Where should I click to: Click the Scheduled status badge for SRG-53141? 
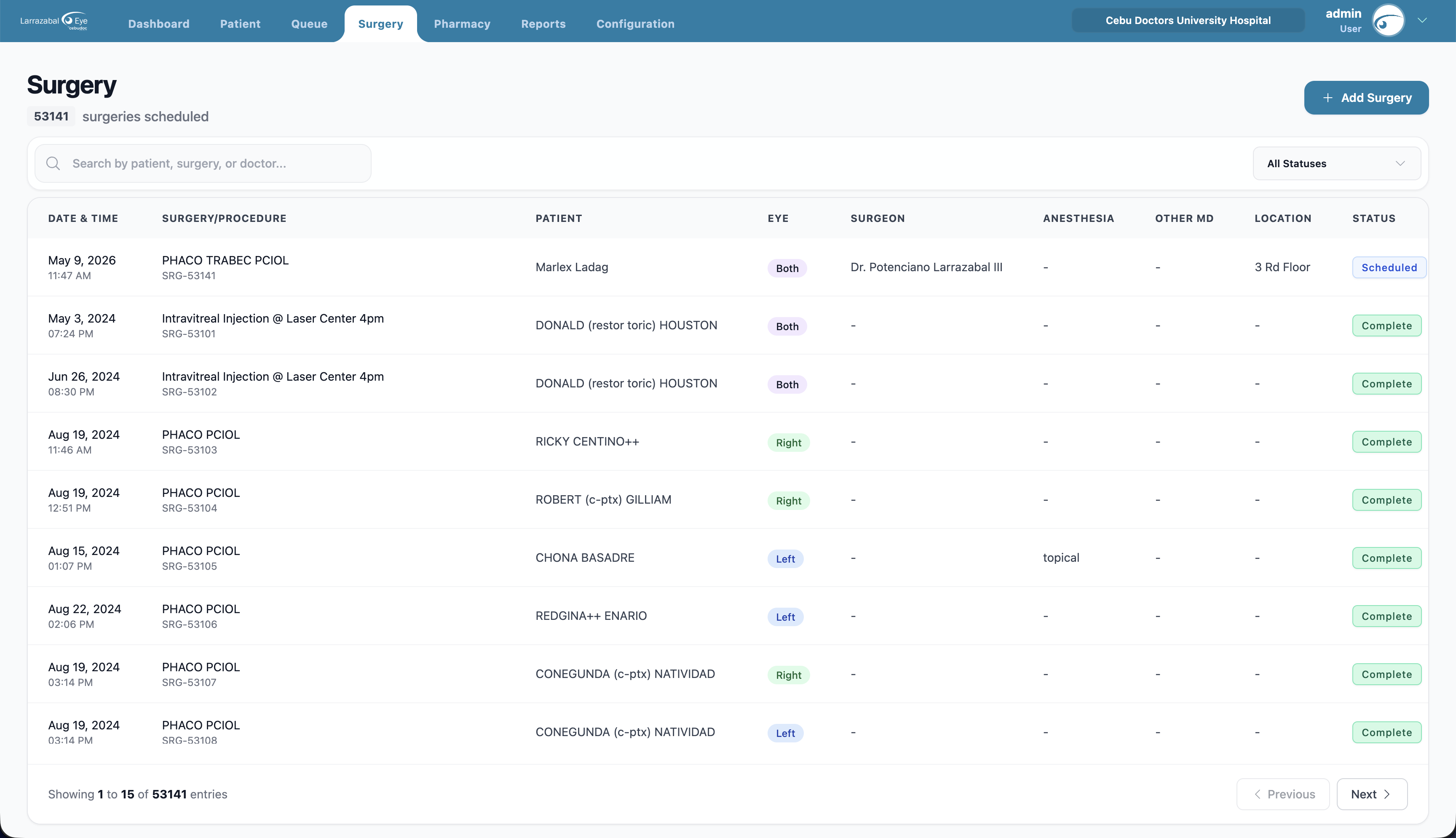click(x=1389, y=268)
